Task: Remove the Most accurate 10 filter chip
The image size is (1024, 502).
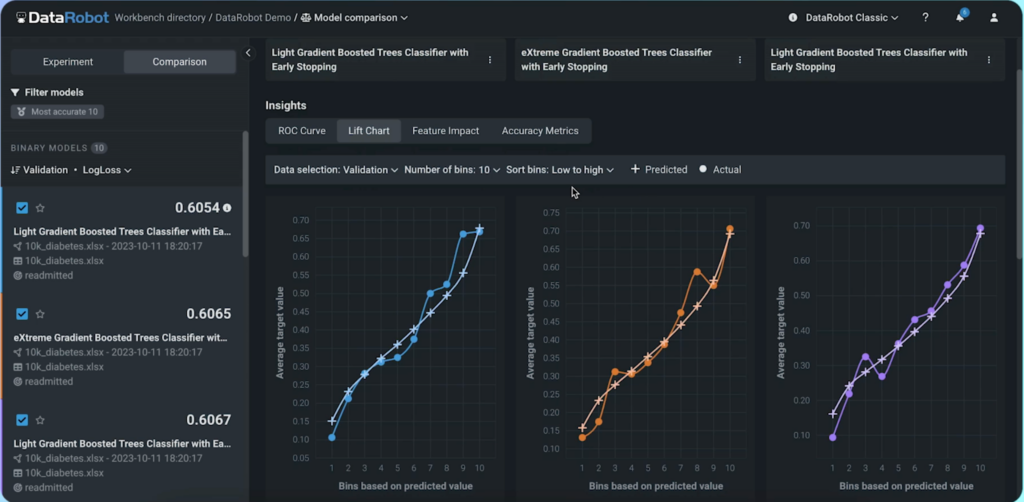Action: click(59, 112)
